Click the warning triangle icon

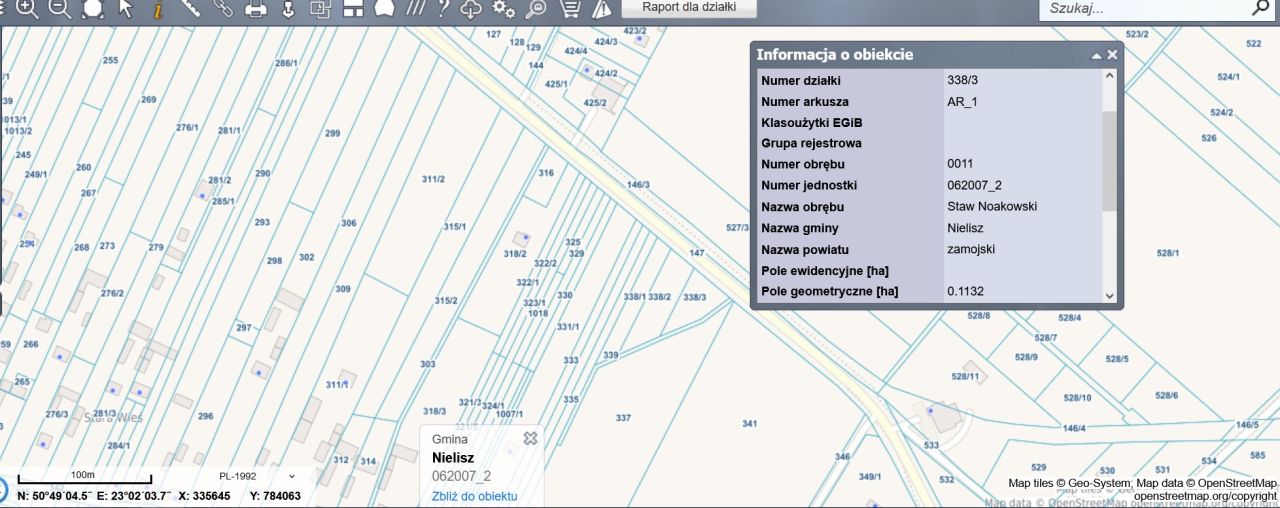[601, 9]
